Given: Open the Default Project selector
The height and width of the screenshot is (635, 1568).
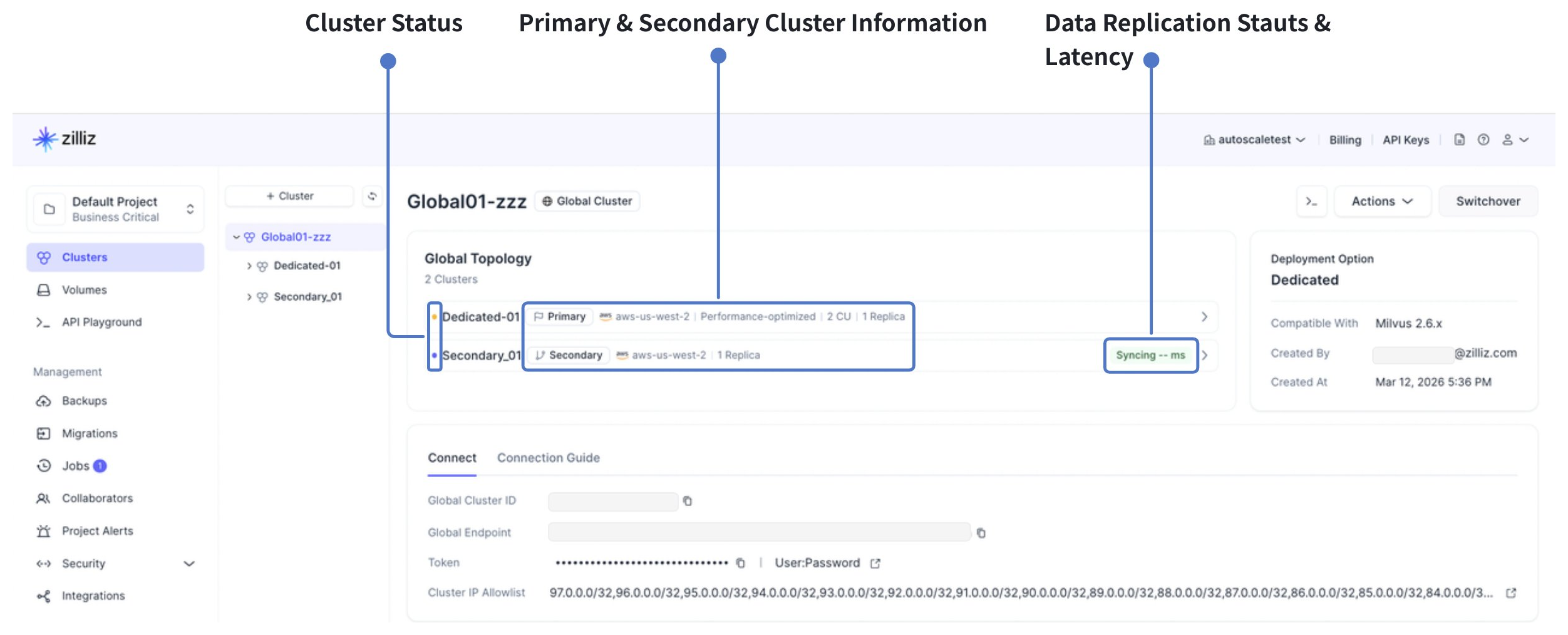Looking at the screenshot, I should coord(116,209).
